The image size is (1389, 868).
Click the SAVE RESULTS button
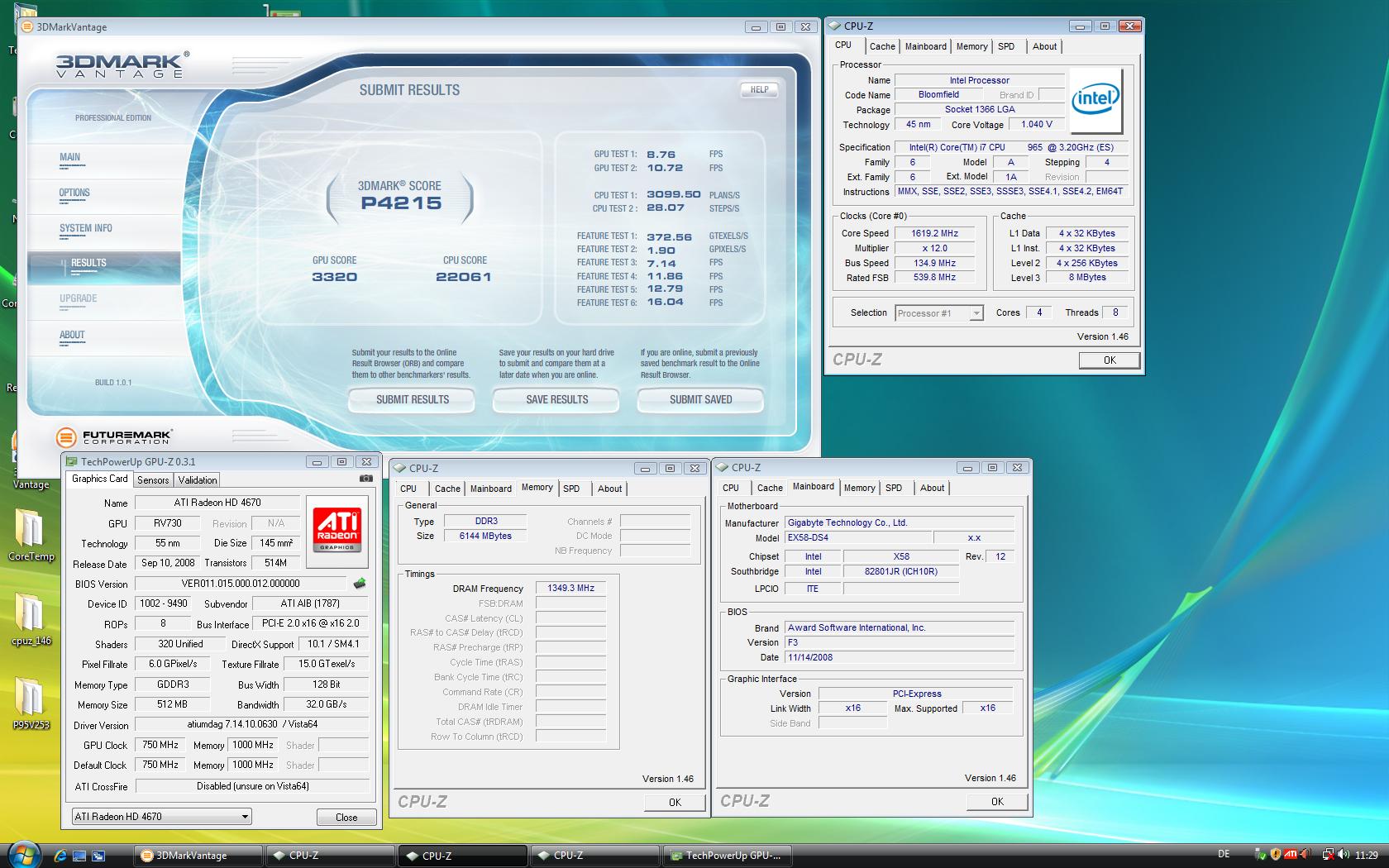click(x=556, y=399)
